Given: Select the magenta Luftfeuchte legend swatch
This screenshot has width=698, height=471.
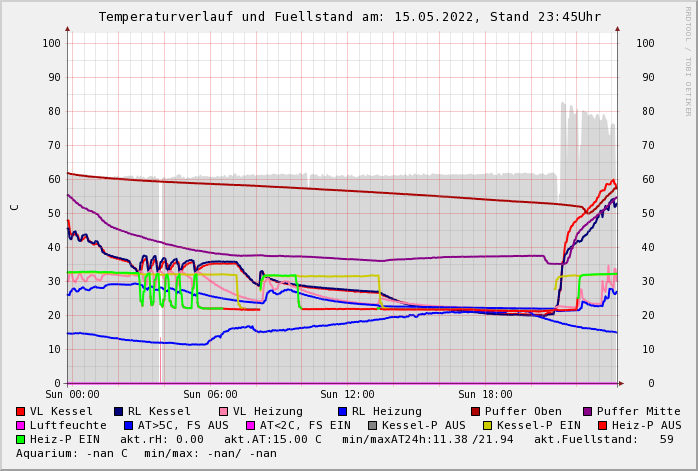Looking at the screenshot, I should (x=21, y=426).
